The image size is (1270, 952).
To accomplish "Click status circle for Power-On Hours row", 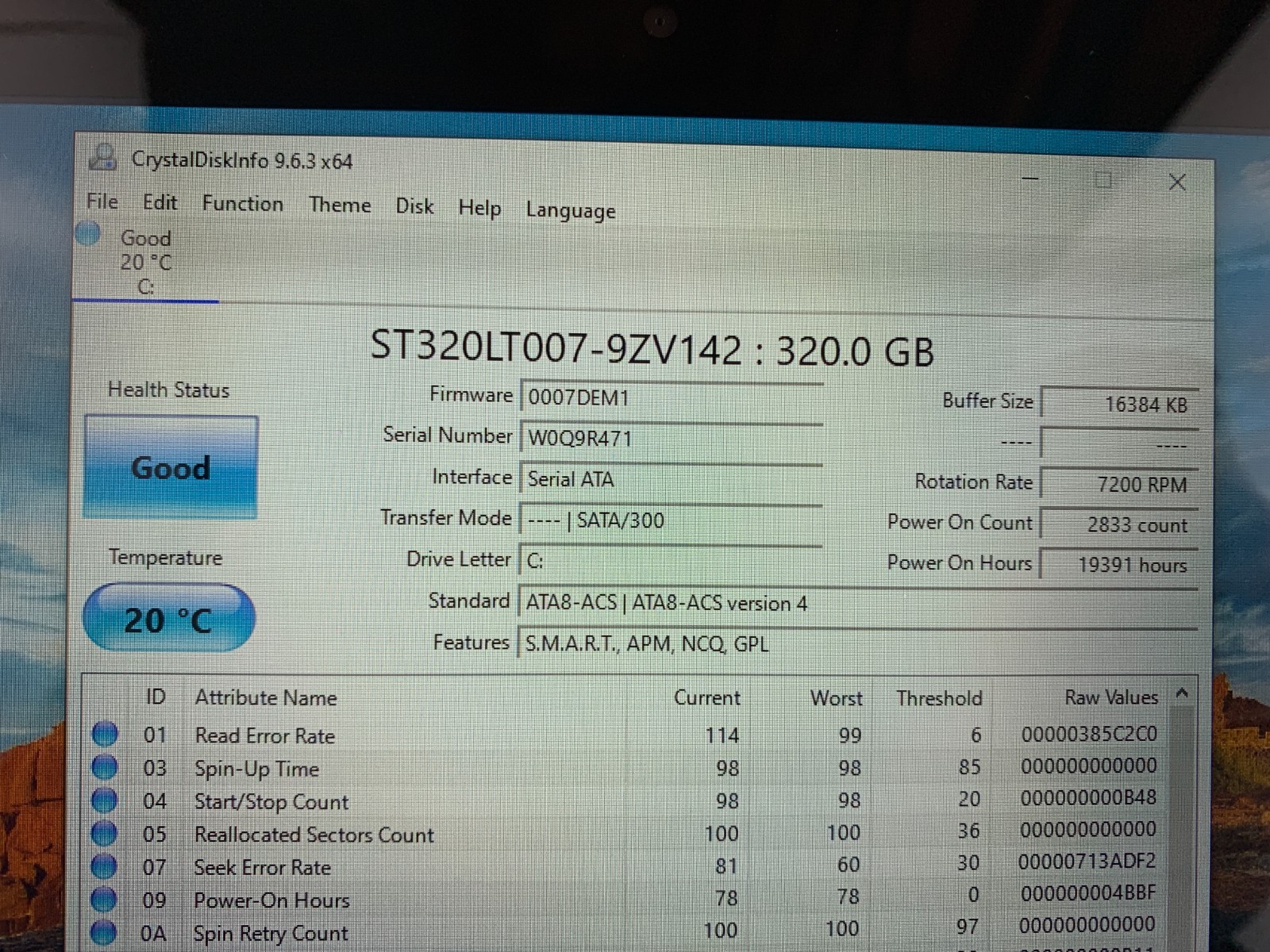I will pyautogui.click(x=104, y=899).
